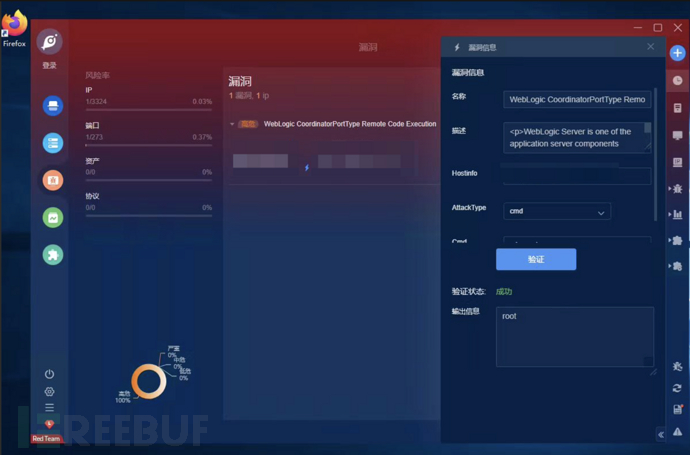Viewport: 690px width, 455px height.
Task: Click the Goby login avatar icon
Action: (x=50, y=42)
